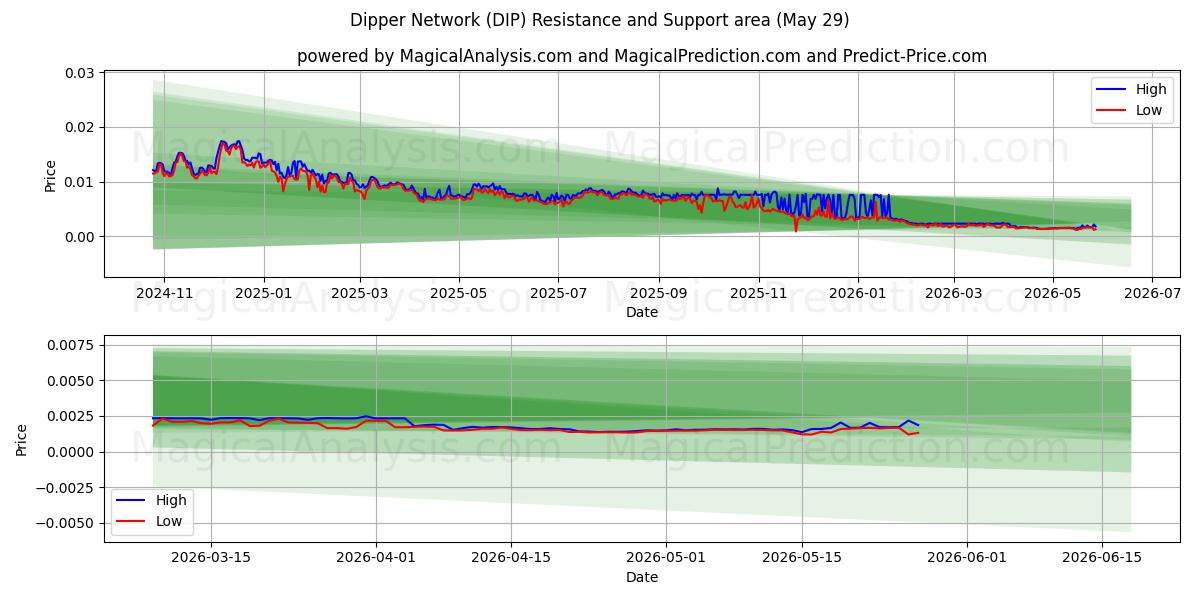Click the 'Date' axis label under the bottom chart
Image resolution: width=1200 pixels, height=600 pixels.
[642, 577]
